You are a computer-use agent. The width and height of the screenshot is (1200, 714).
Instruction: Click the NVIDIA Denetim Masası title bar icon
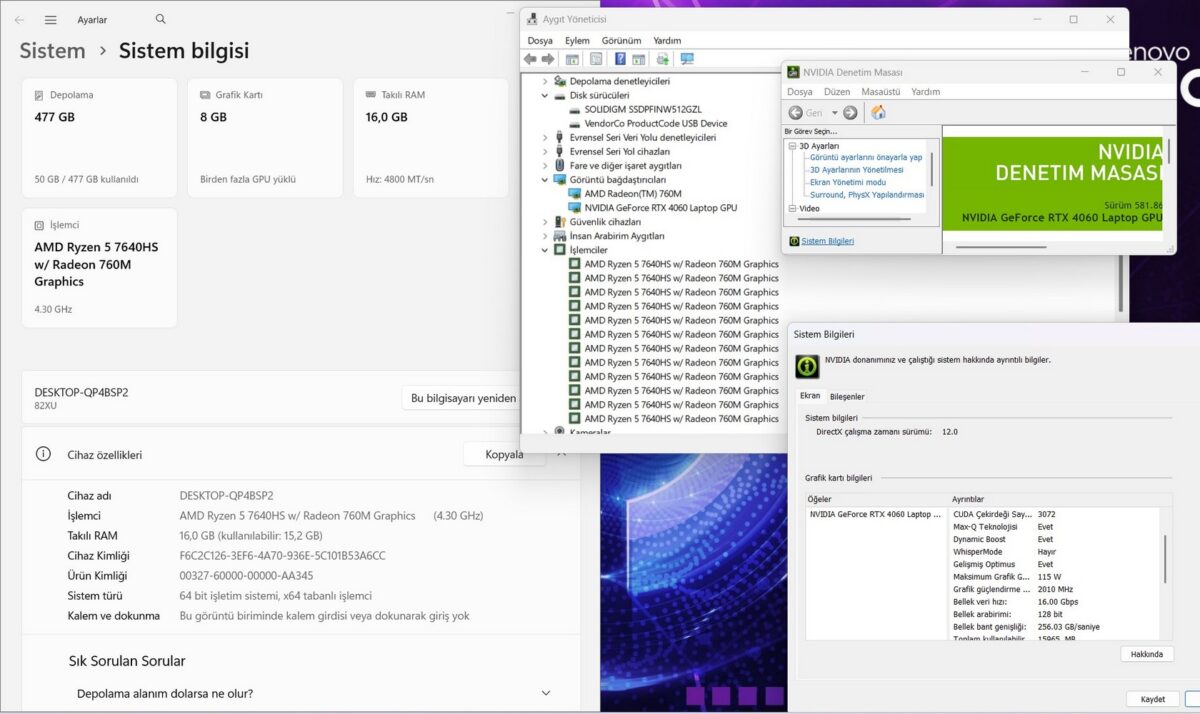(x=793, y=72)
